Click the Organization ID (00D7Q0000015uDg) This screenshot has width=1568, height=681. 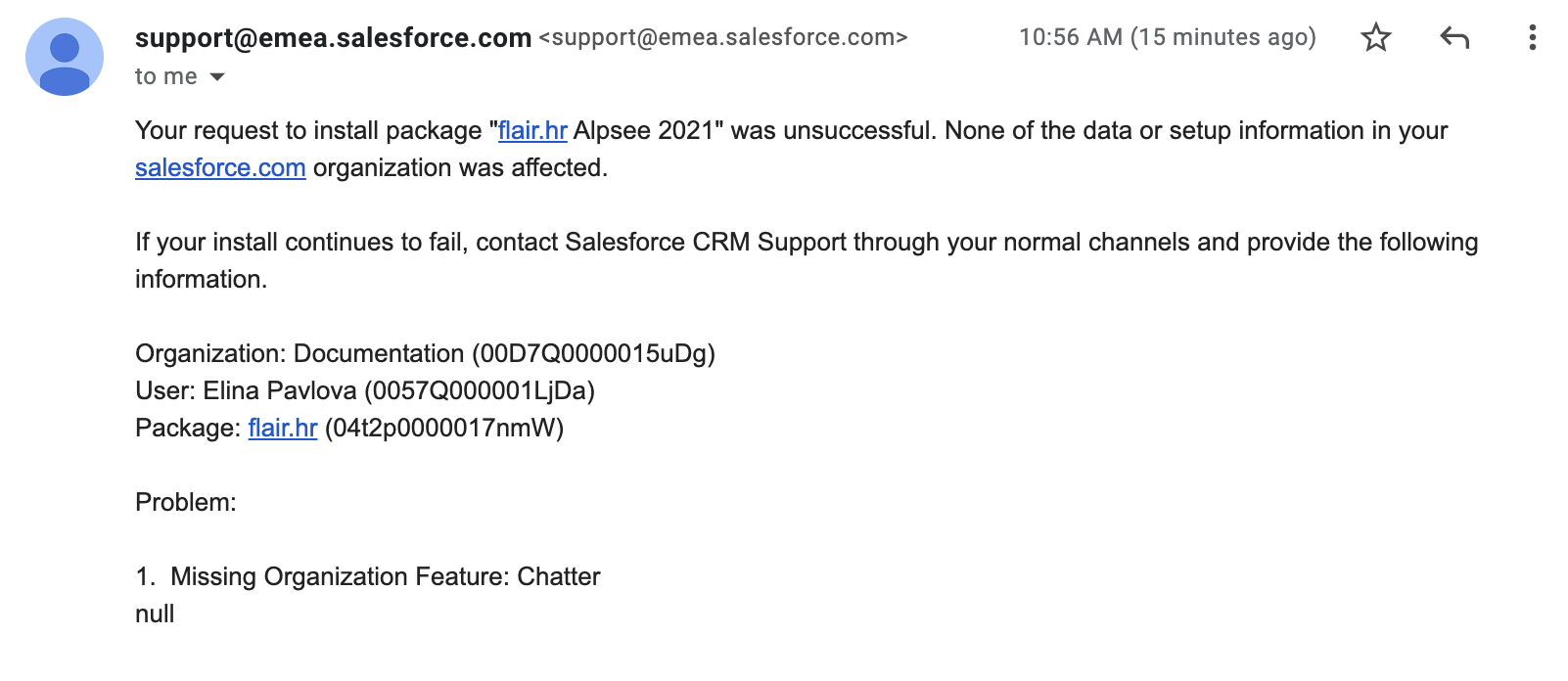tap(597, 354)
